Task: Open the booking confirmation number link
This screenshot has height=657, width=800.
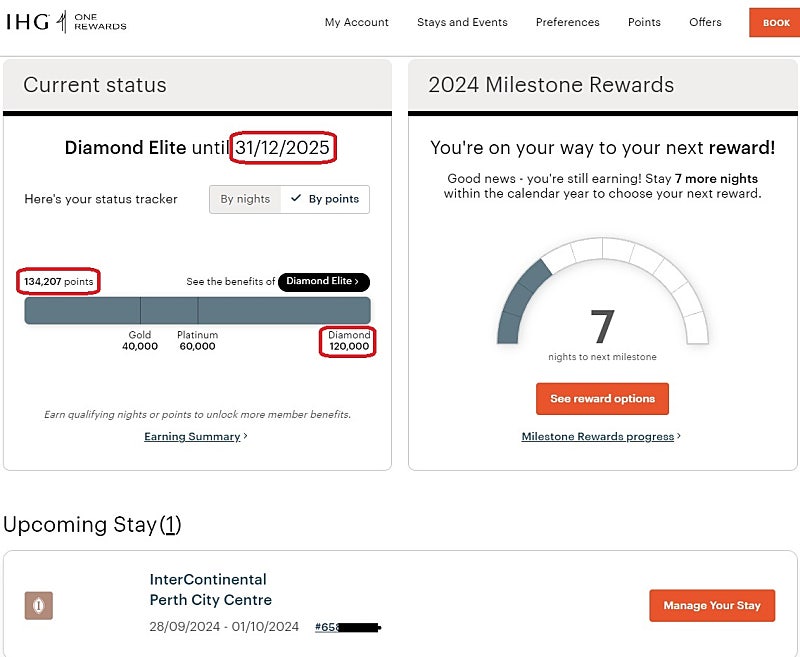Action: [348, 627]
